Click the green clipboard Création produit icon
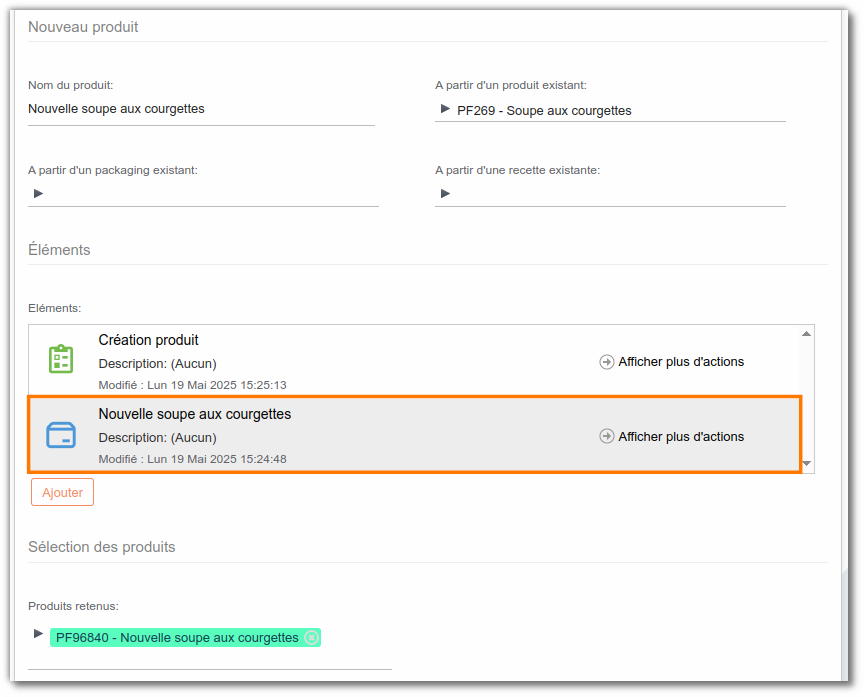 [61, 359]
